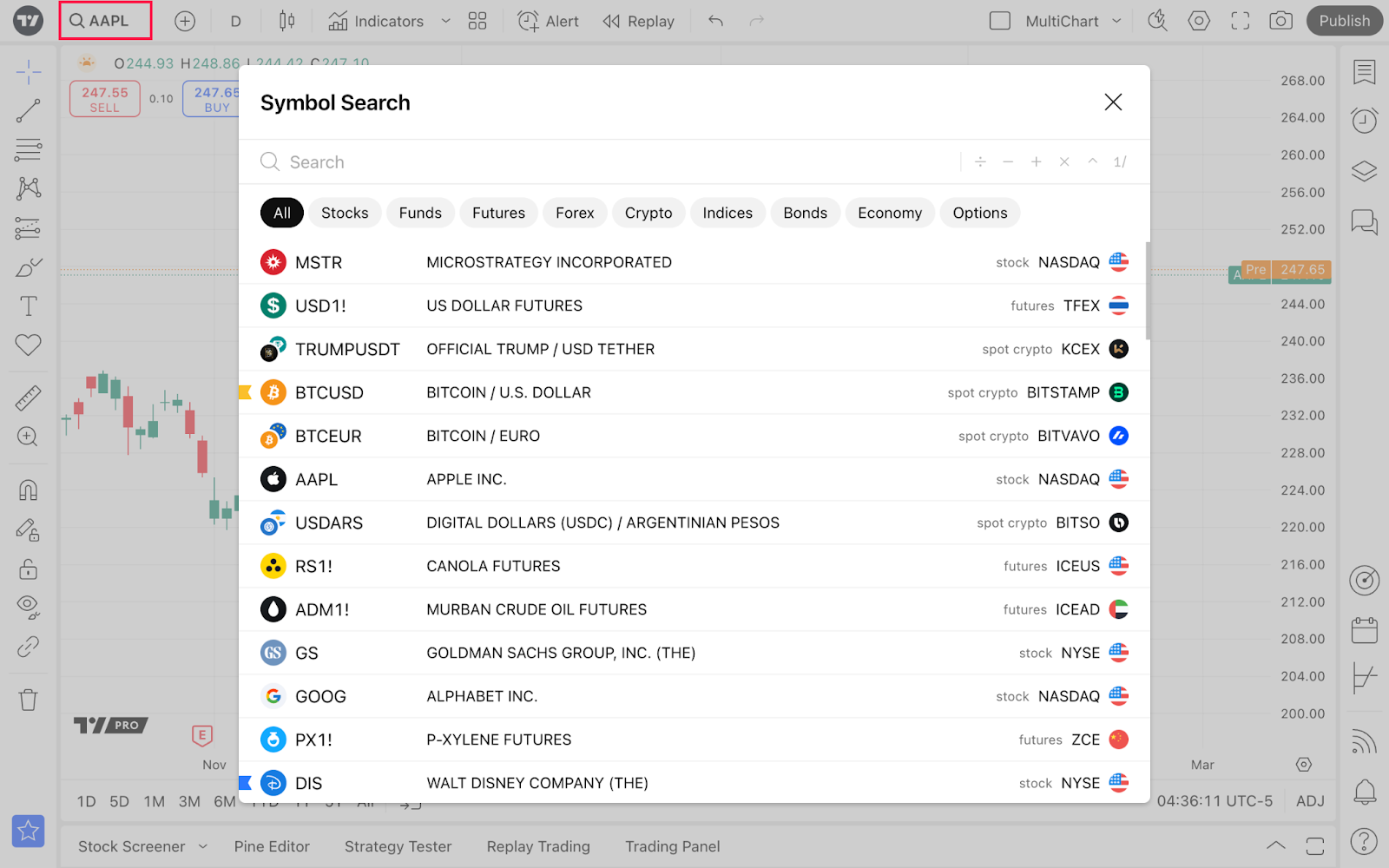Select the ruler measure tool
The height and width of the screenshot is (868, 1389).
point(29,398)
